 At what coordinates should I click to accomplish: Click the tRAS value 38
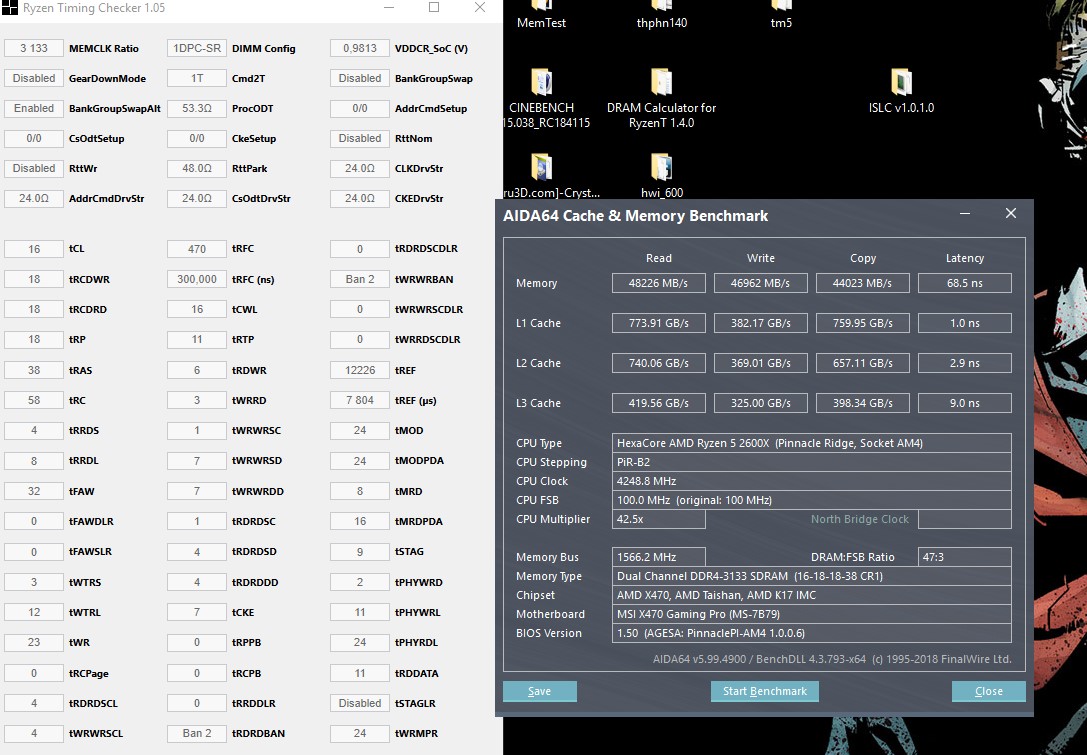pyautogui.click(x=34, y=370)
